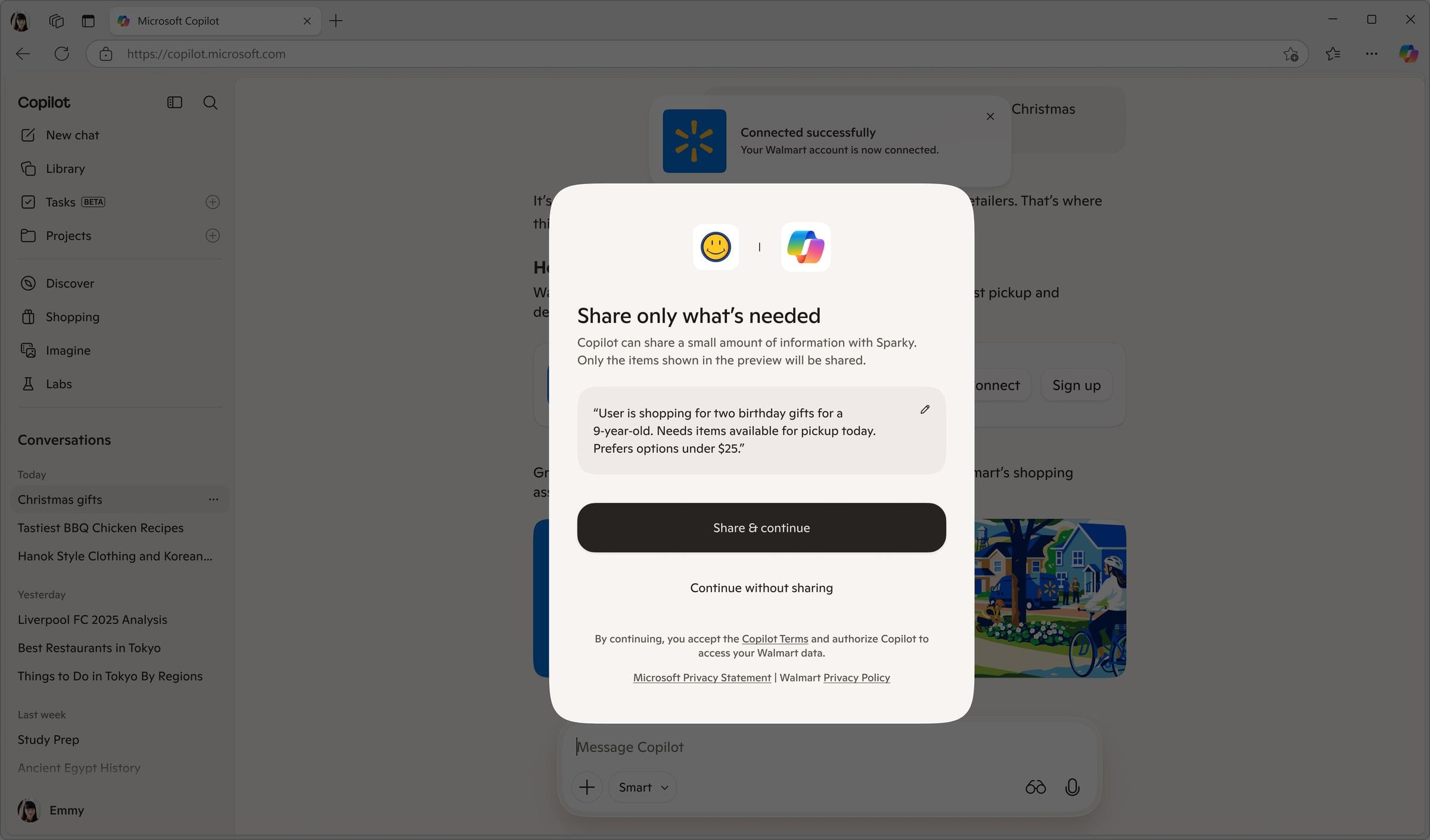The height and width of the screenshot is (840, 1430).
Task: Click browser profile avatar in title bar
Action: pyautogui.click(x=20, y=21)
